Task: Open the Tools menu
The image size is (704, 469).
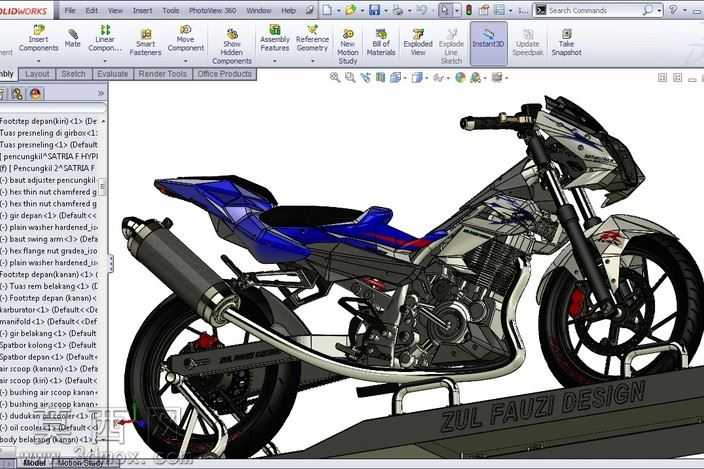Action: (171, 10)
